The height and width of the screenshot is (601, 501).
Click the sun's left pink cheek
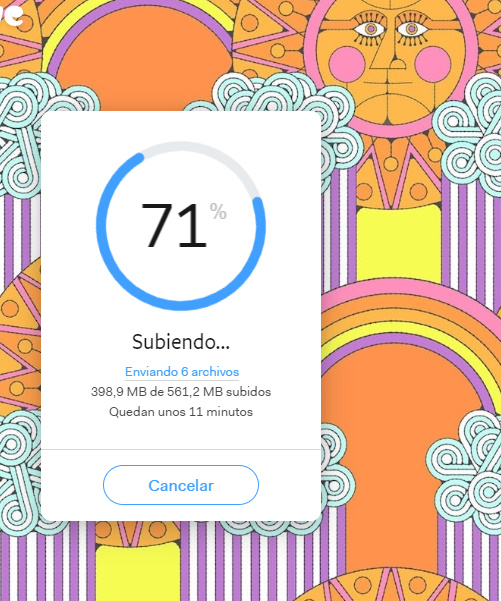(347, 63)
